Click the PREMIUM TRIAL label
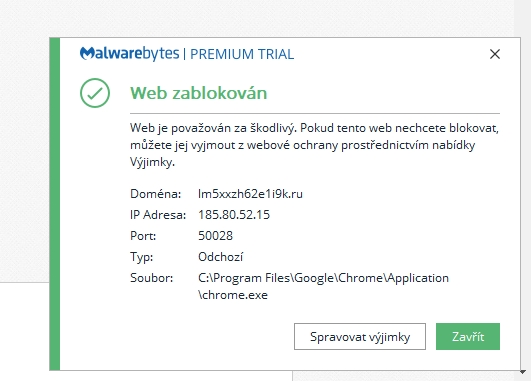 (x=242, y=54)
